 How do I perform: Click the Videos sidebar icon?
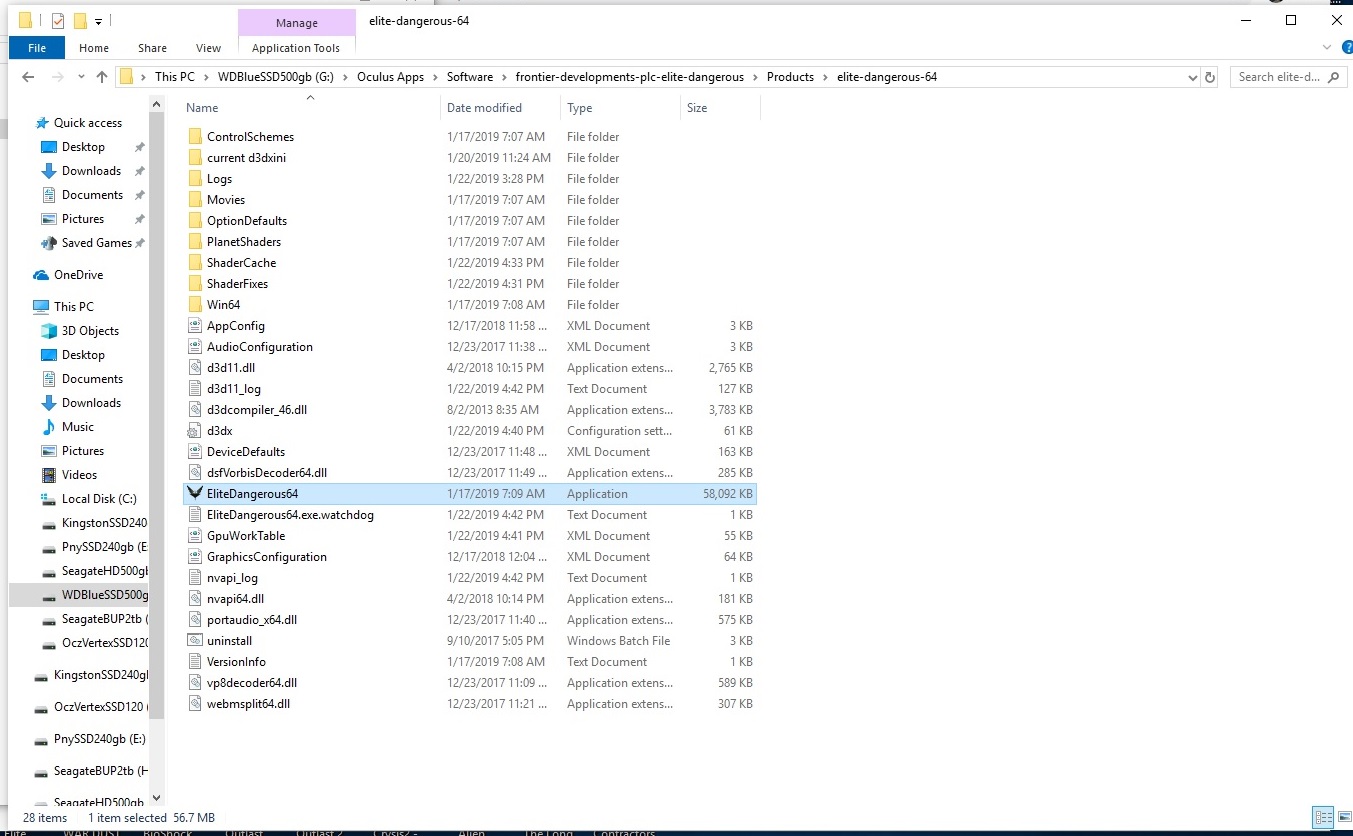click(49, 474)
